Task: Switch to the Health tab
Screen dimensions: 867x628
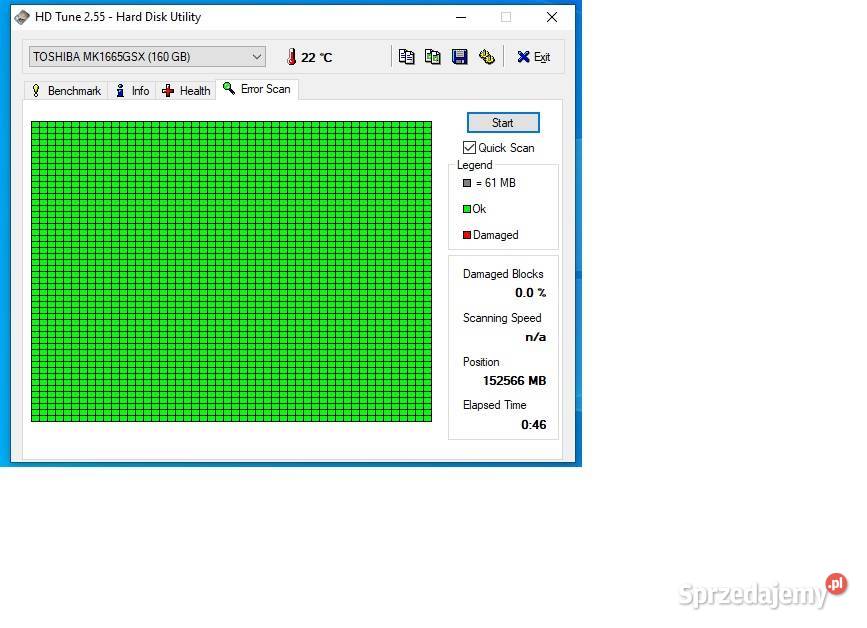Action: [186, 91]
